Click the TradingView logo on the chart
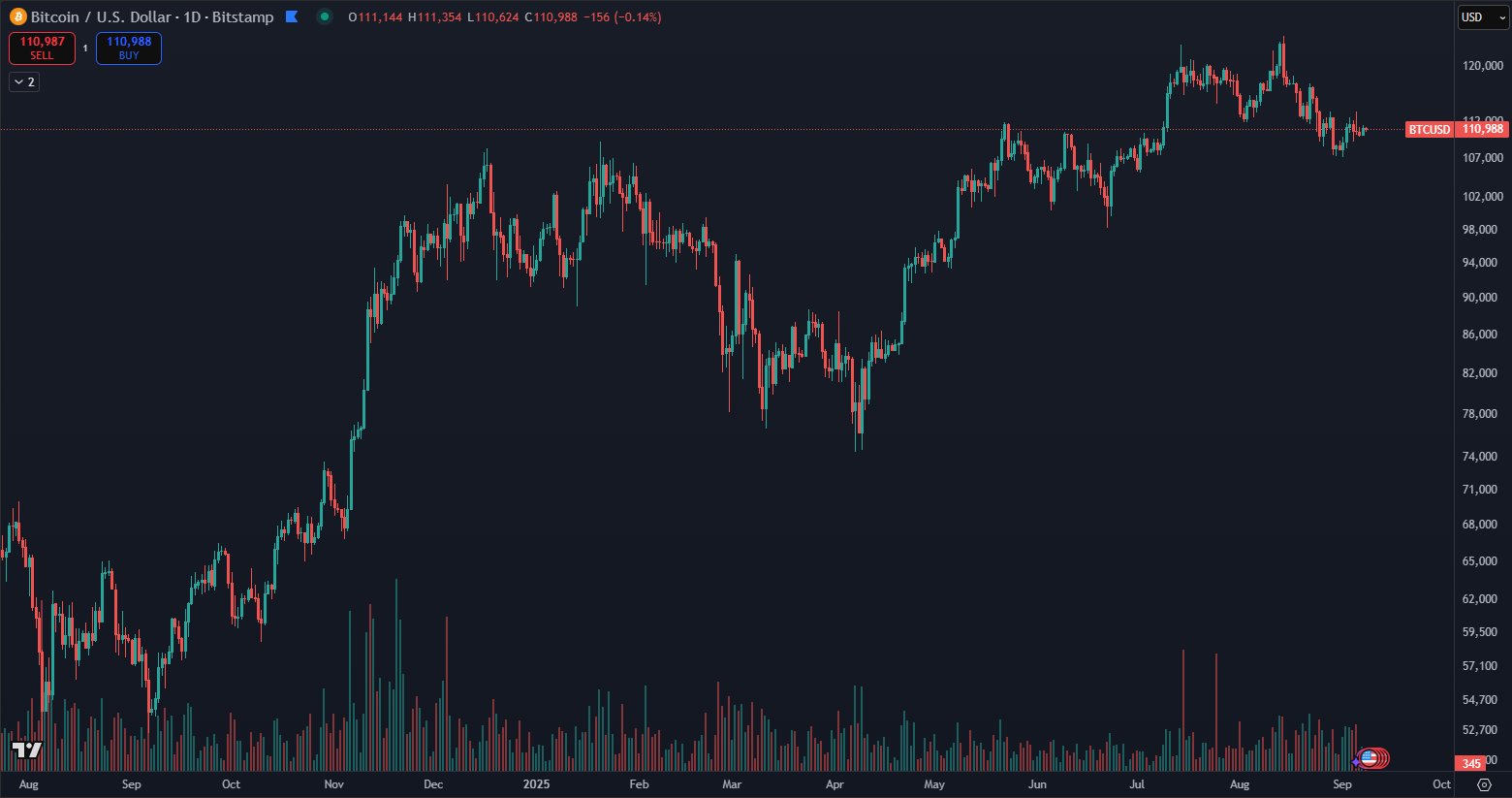This screenshot has width=1512, height=798. click(x=27, y=750)
